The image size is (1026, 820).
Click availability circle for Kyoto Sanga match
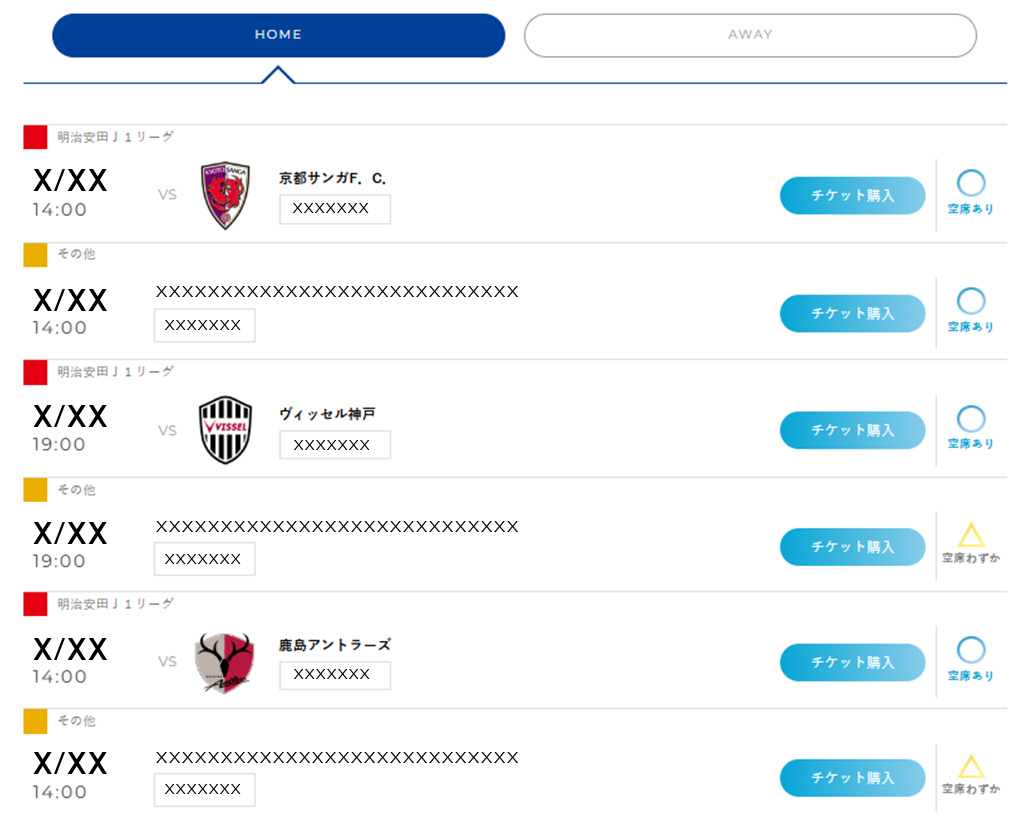tap(971, 183)
